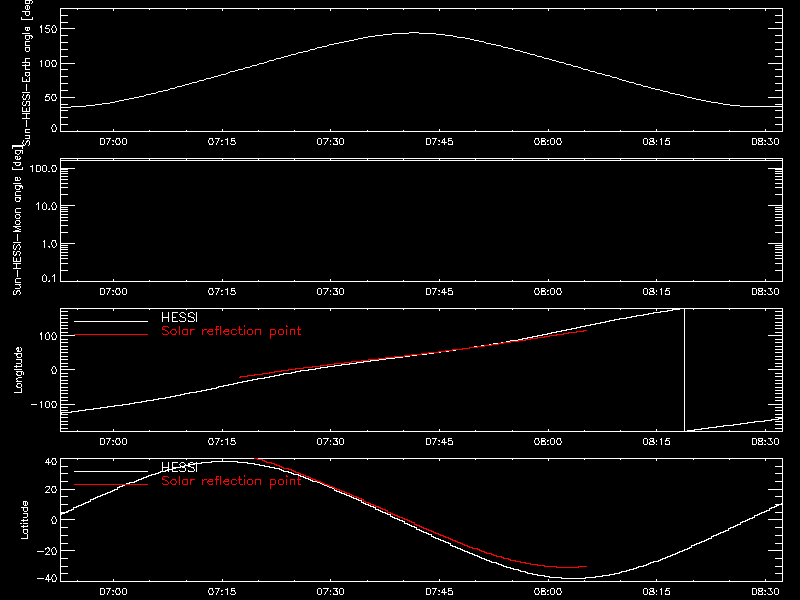Click the 20 tick label on Latitude plot
Viewport: 800px width, 600px height.
tap(51, 490)
